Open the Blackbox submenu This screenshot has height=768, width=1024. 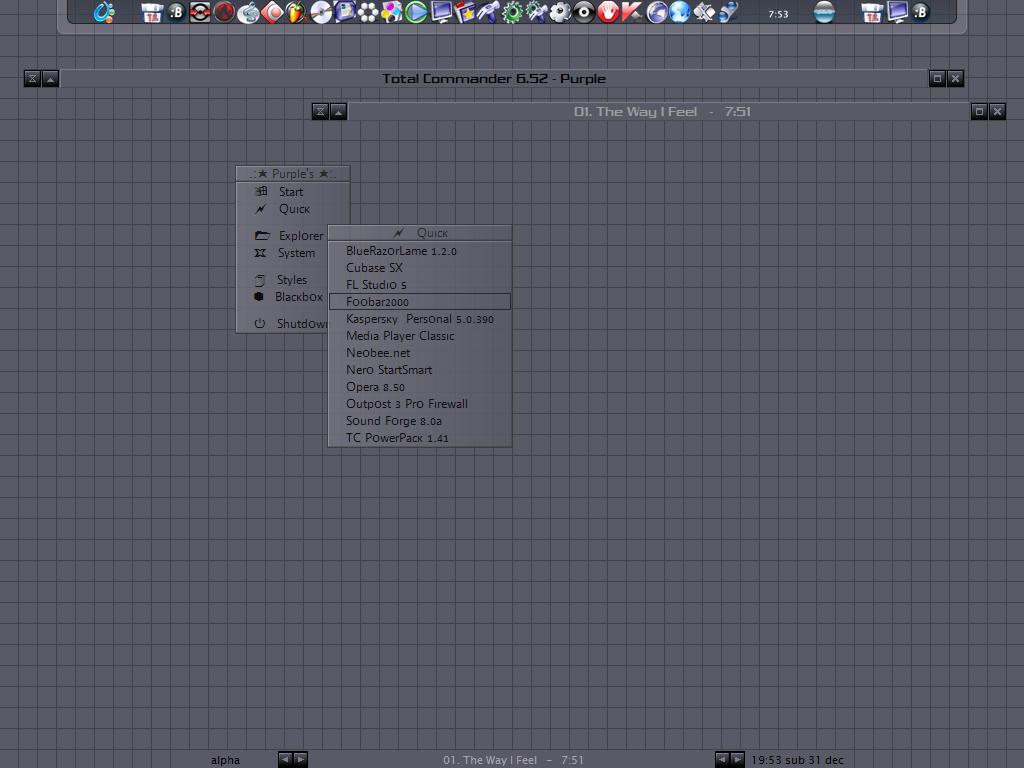(283, 296)
